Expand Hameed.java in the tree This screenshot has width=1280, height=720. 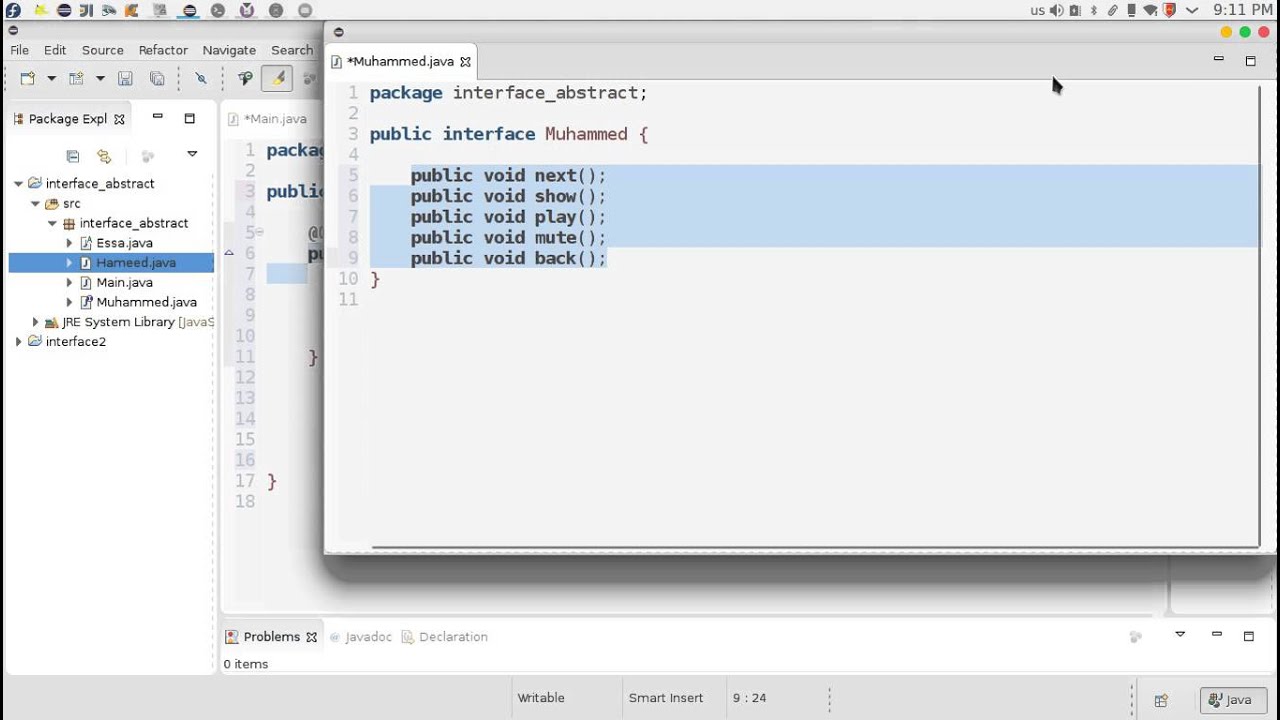click(69, 263)
